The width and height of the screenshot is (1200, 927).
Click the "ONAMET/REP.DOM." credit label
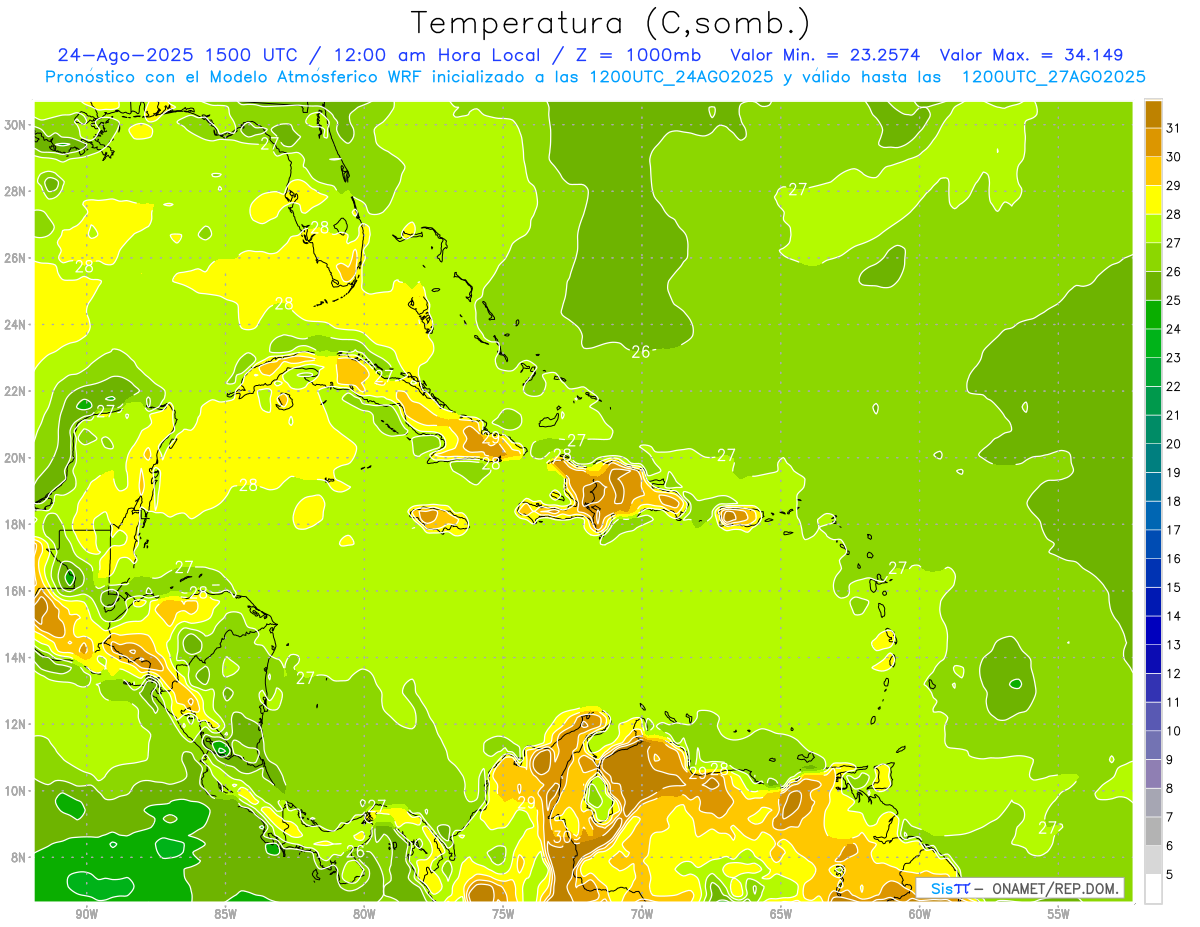(1054, 888)
